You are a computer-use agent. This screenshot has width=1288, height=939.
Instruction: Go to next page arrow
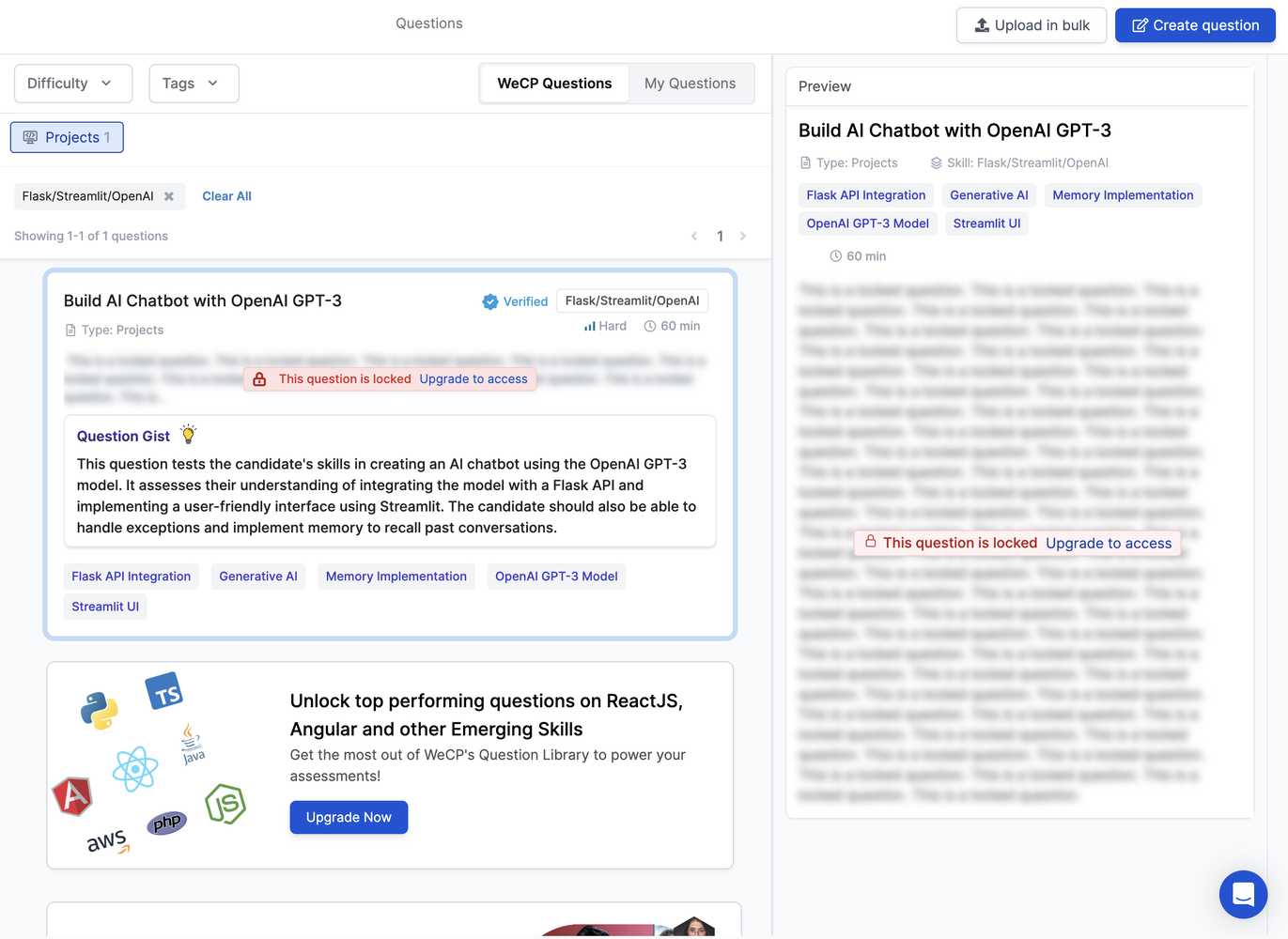743,237
